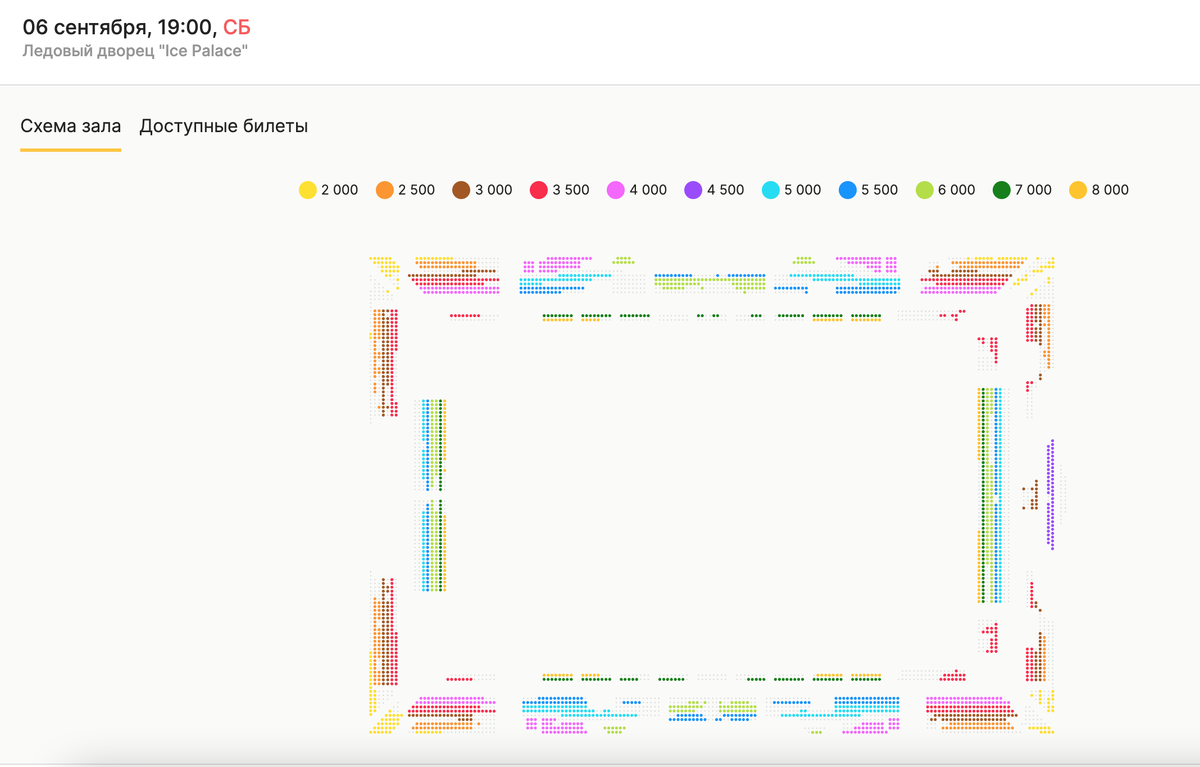This screenshot has width=1200, height=767.
Task: Select the purple 4 500 price swatch
Action: pyautogui.click(x=693, y=190)
